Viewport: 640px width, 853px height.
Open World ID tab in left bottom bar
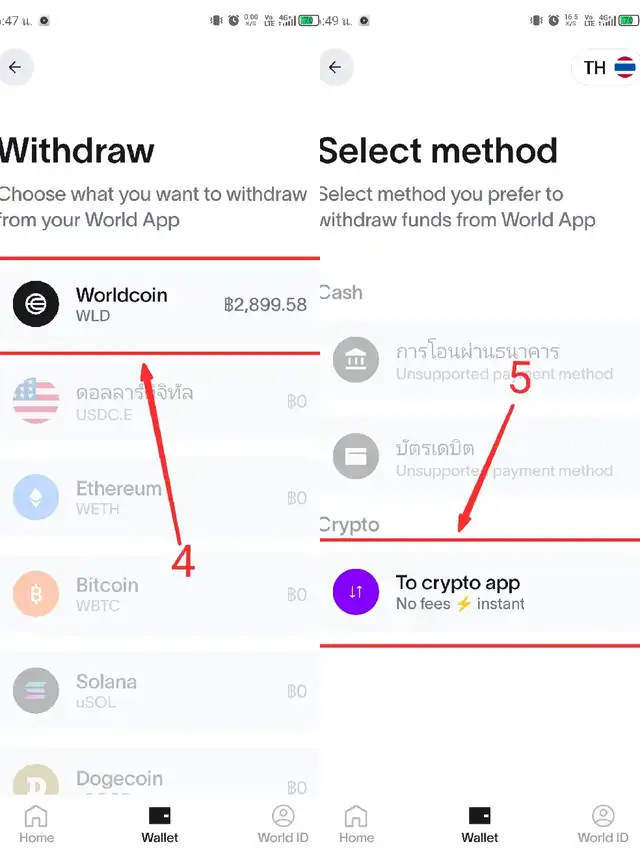(x=283, y=823)
